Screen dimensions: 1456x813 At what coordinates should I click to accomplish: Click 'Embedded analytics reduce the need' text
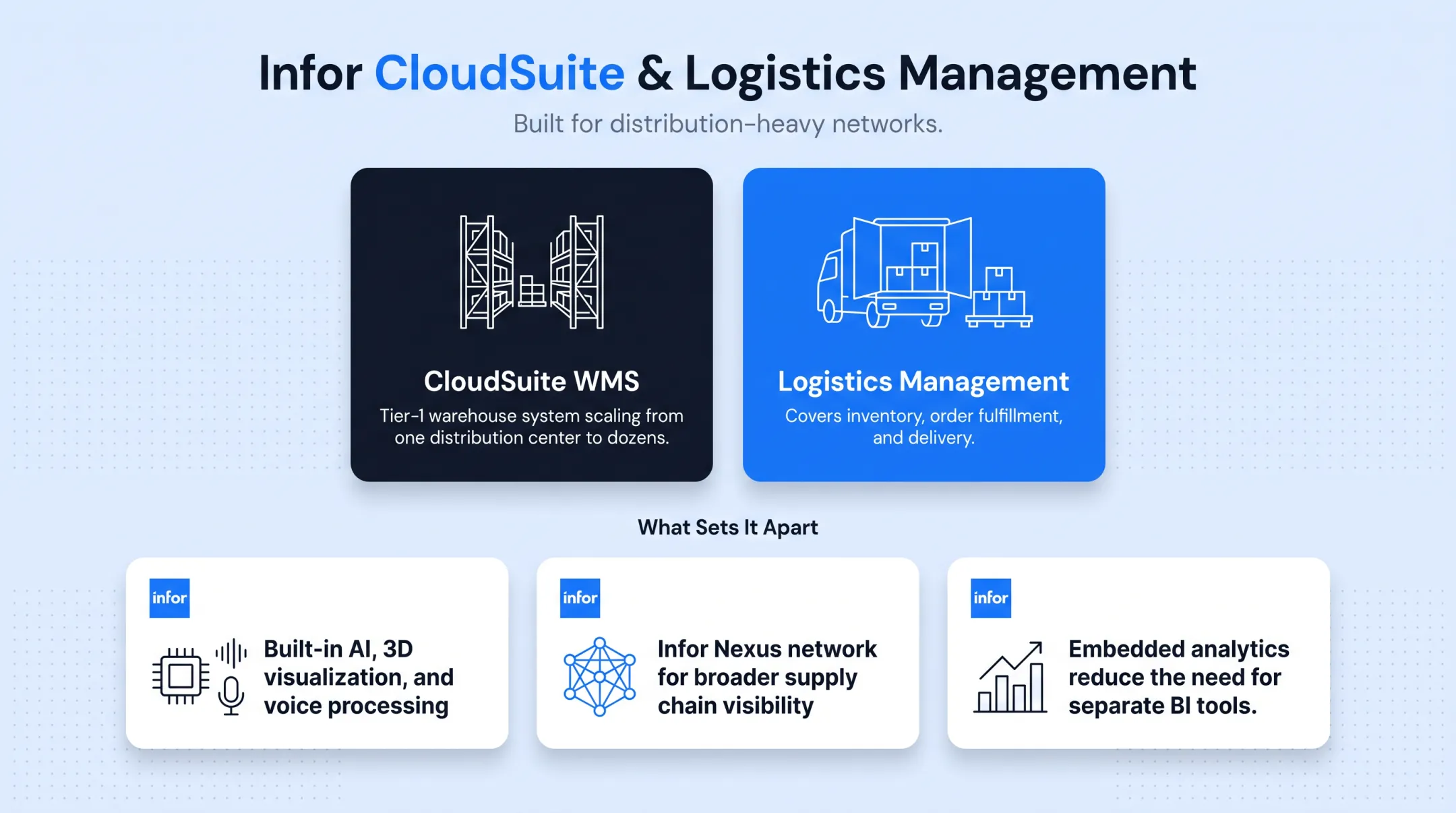pyautogui.click(x=1178, y=677)
